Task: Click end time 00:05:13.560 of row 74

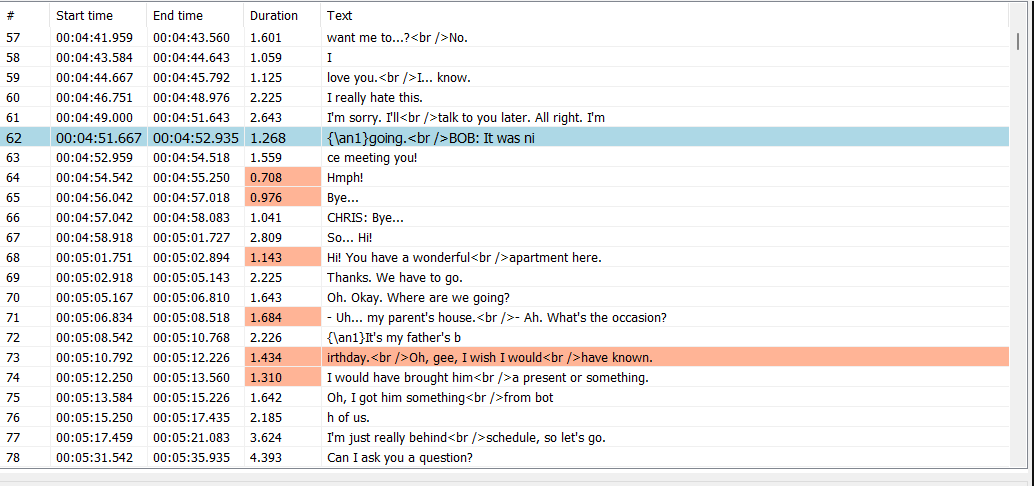Action: point(192,378)
